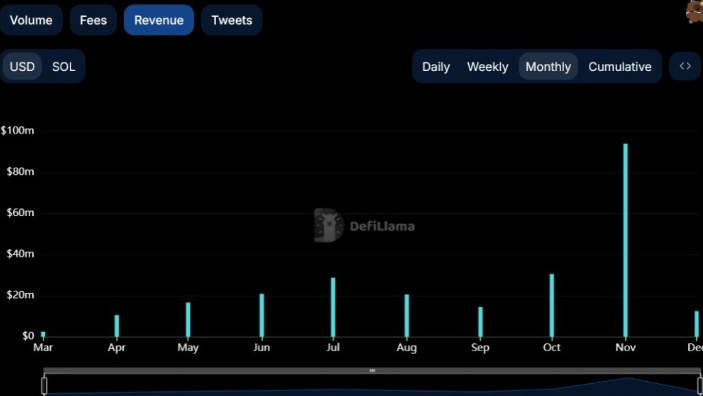Click the Sep month label

[x=480, y=348]
